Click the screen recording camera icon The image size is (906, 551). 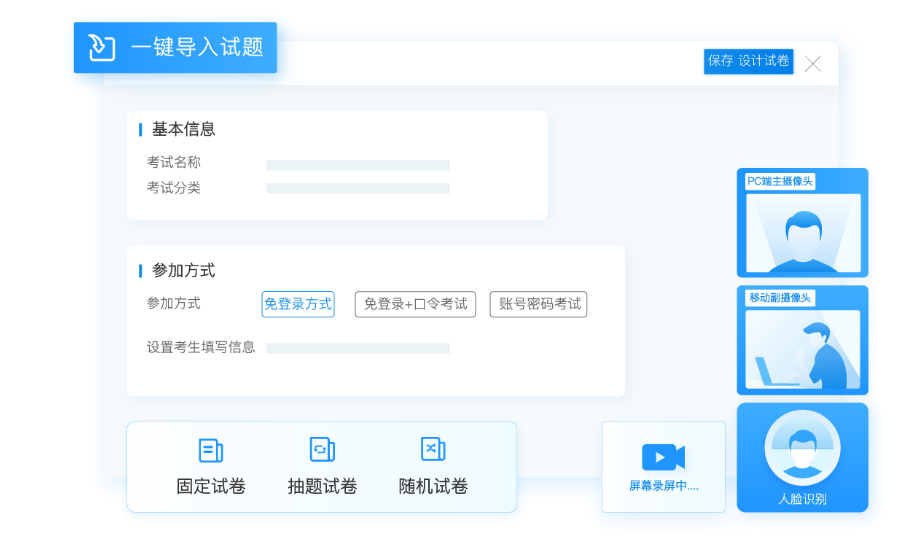point(663,457)
